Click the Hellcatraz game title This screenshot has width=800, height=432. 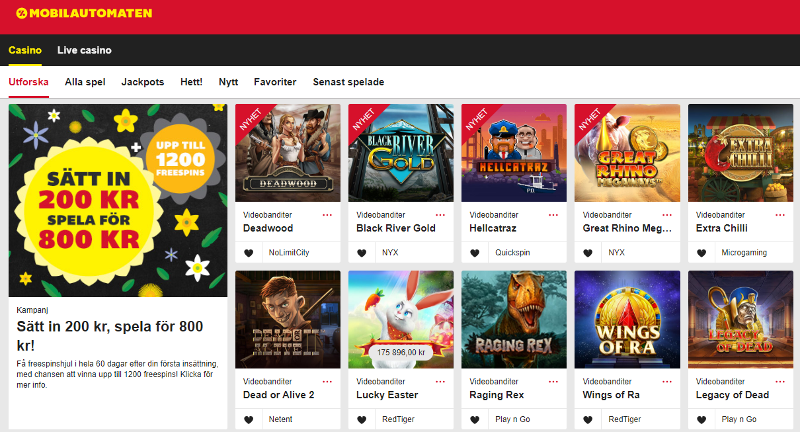pos(493,228)
